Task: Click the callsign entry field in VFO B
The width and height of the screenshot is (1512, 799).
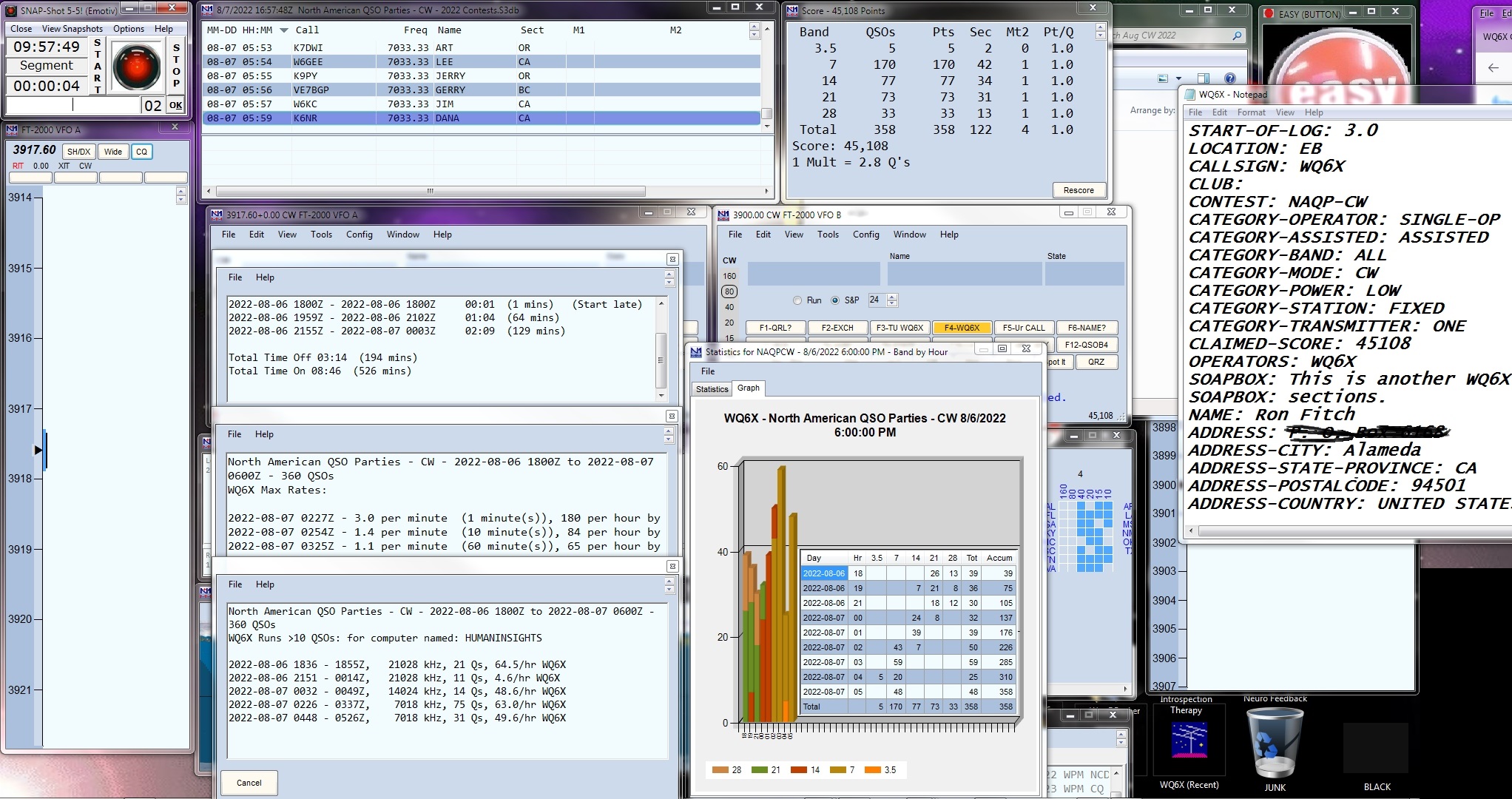Action: coord(814,274)
